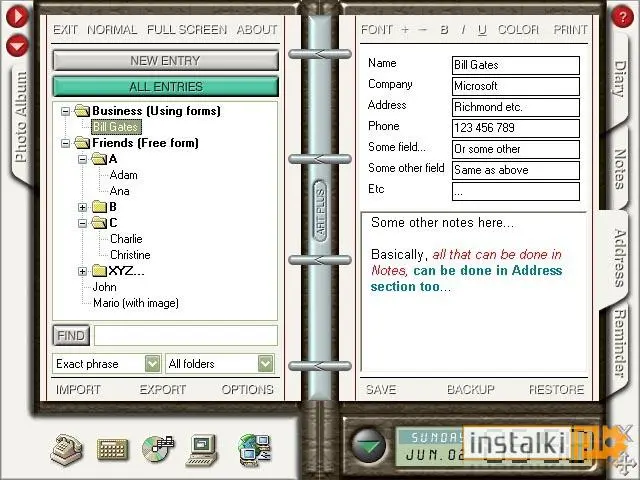Open the telephone dialer icon
640x480 pixels.
pos(67,450)
